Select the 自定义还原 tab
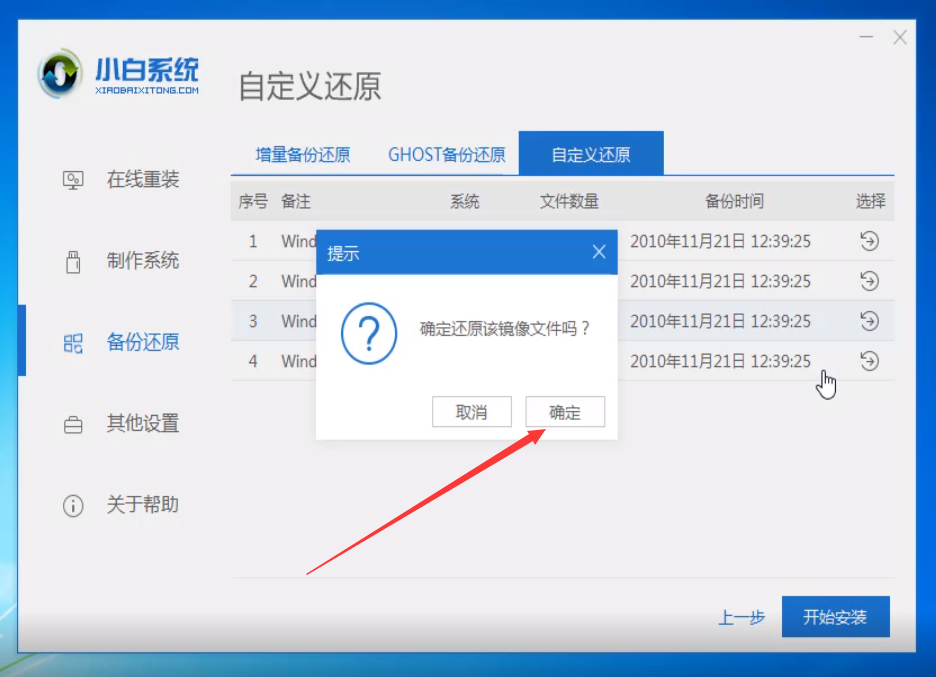The height and width of the screenshot is (677, 936). (x=592, y=153)
